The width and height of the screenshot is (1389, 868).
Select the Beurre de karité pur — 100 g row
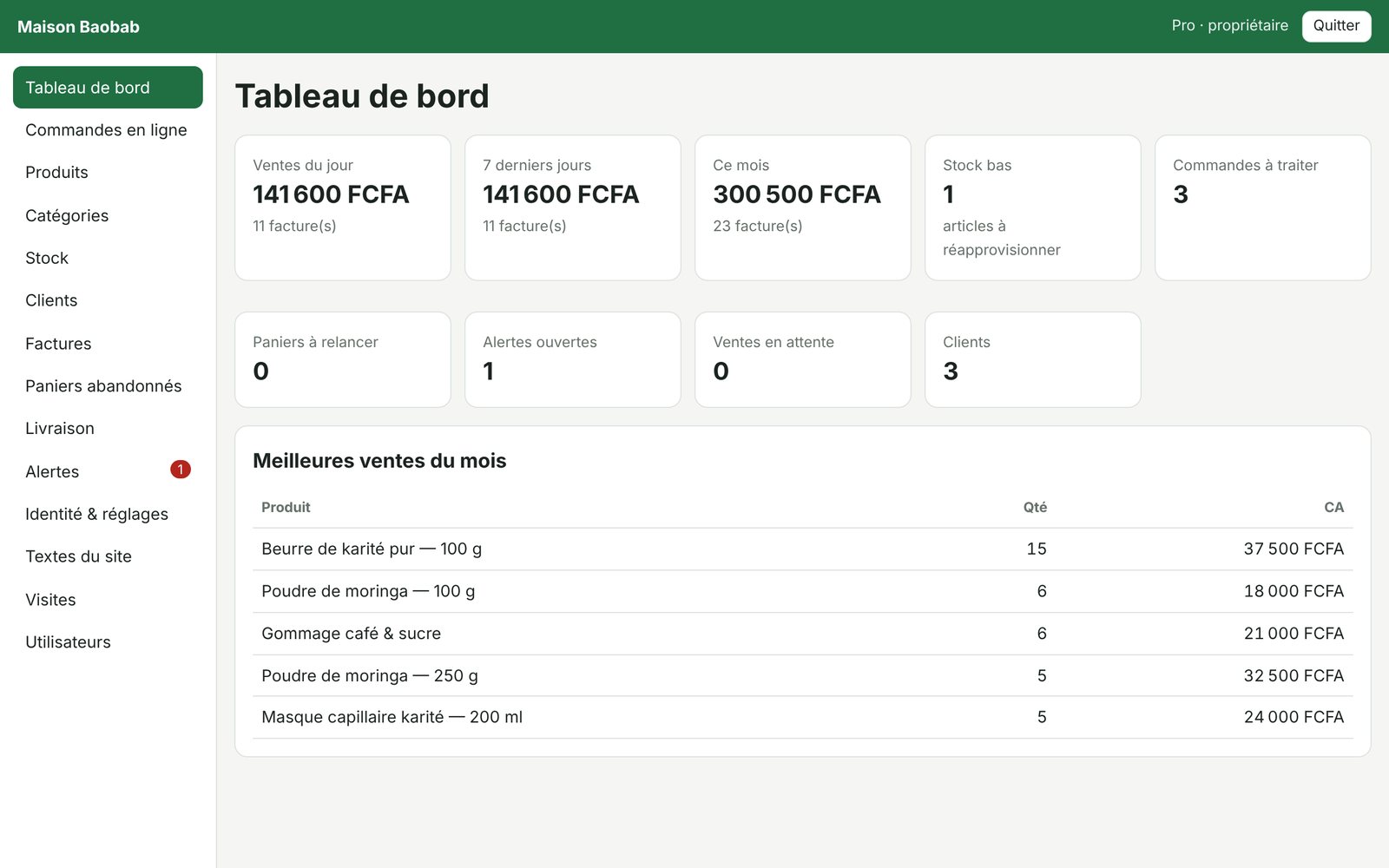(x=803, y=549)
